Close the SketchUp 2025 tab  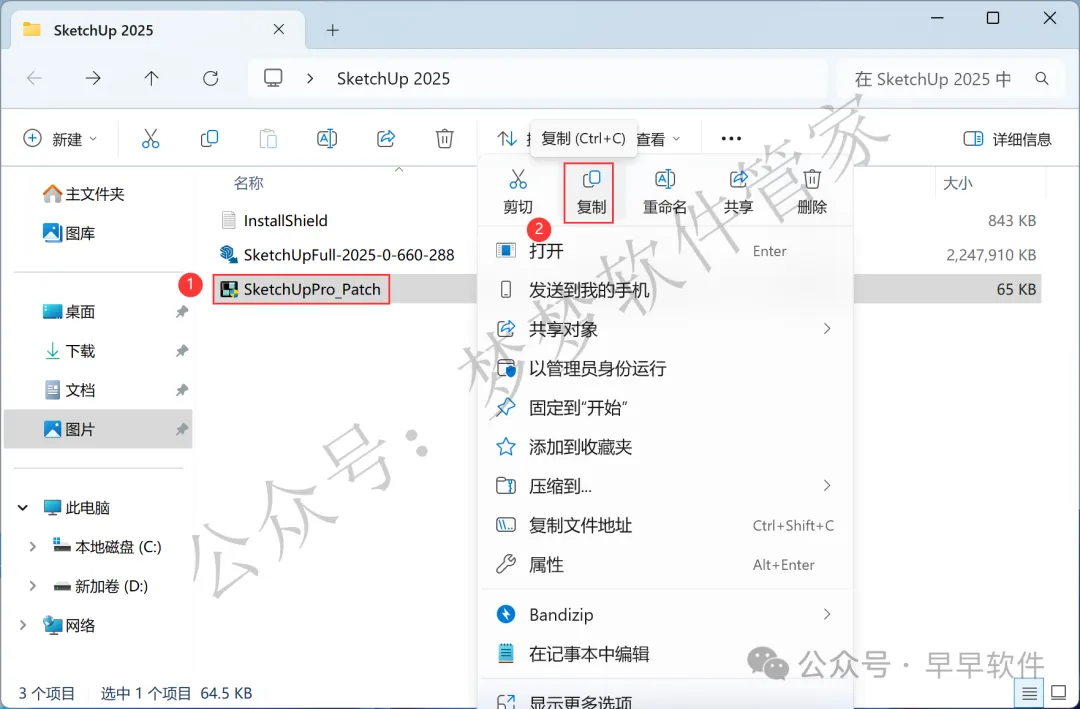click(x=278, y=29)
